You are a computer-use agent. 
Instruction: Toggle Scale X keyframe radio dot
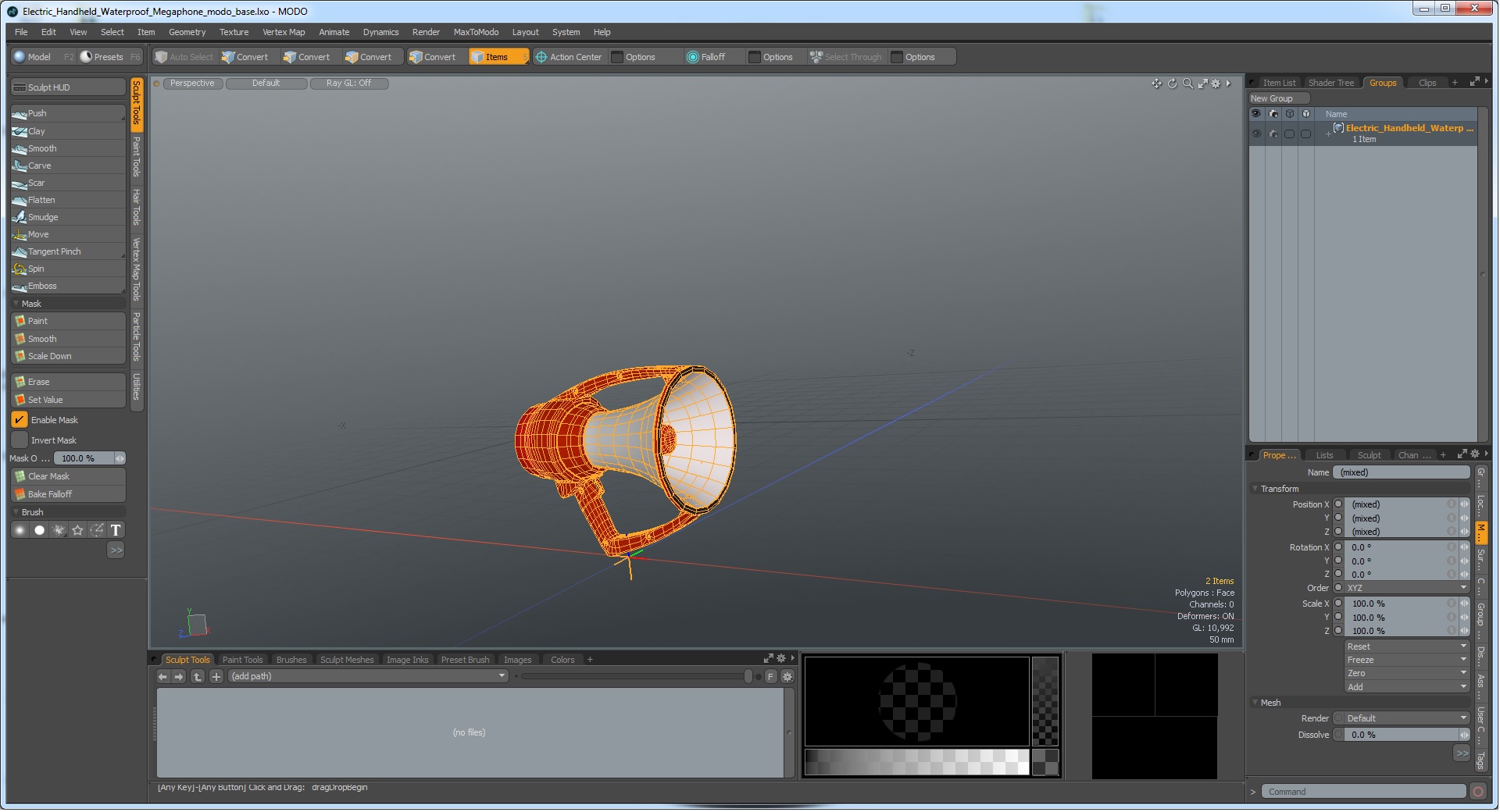(1339, 604)
